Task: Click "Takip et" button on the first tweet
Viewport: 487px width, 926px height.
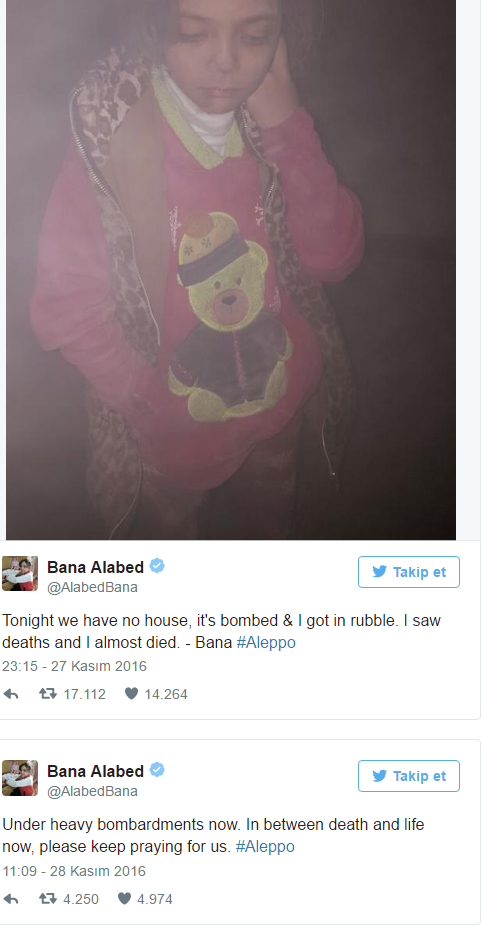Action: click(408, 572)
